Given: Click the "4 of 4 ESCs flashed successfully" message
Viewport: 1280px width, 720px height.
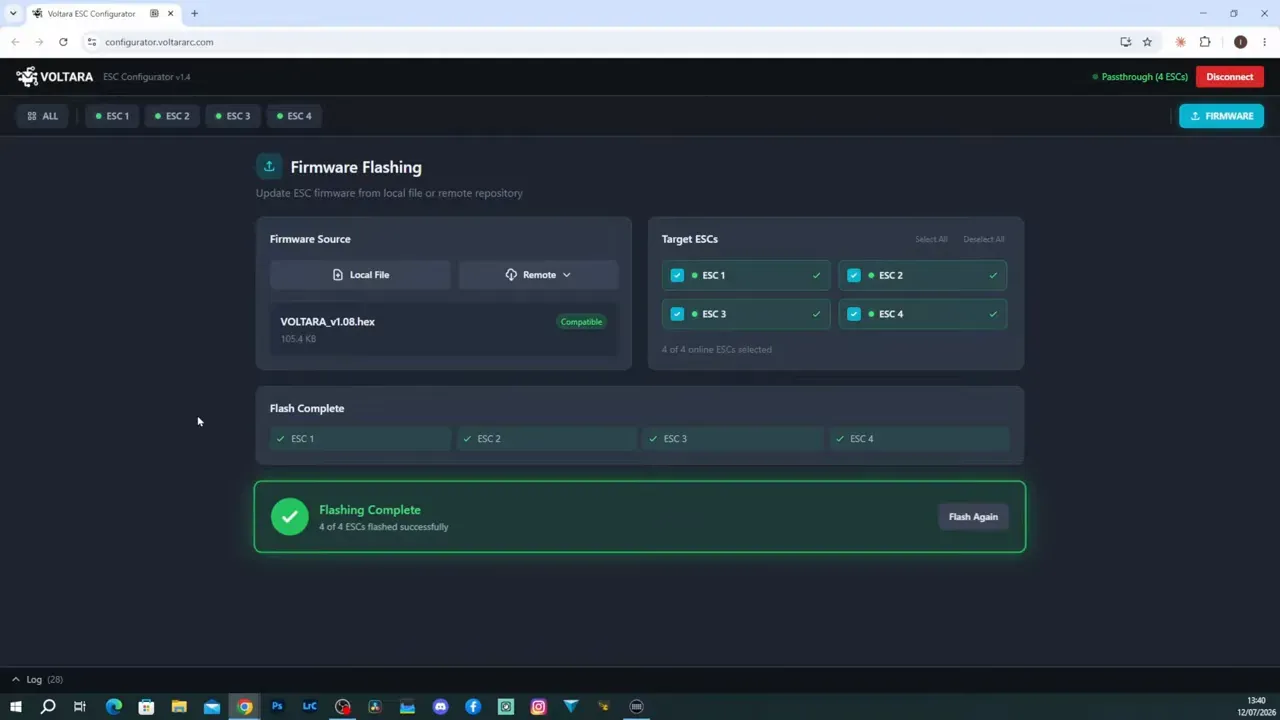Looking at the screenshot, I should (383, 527).
